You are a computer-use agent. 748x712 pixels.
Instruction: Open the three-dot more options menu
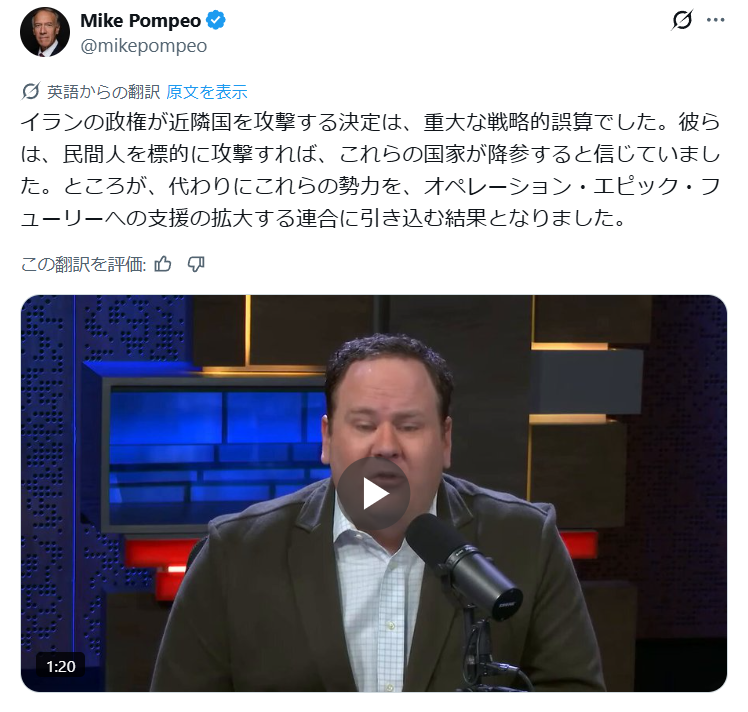point(715,20)
